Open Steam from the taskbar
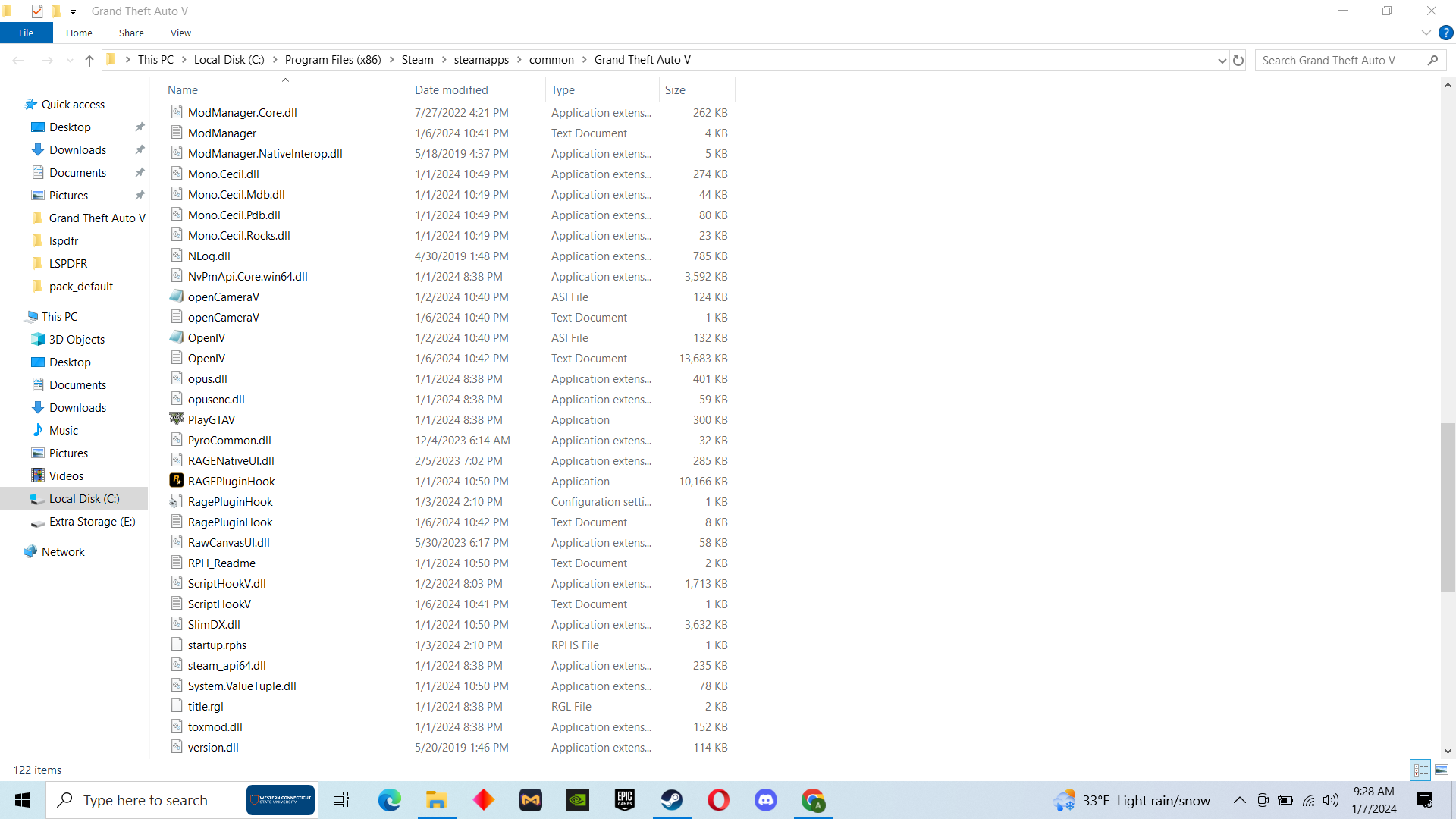 click(671, 800)
